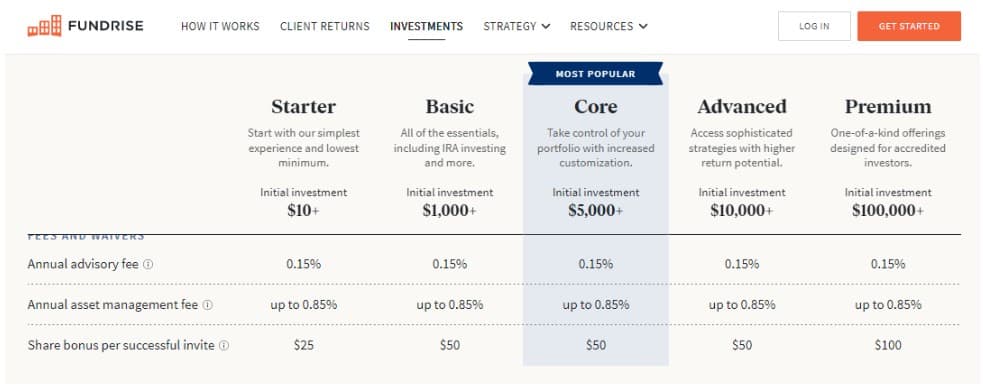The image size is (983, 390).
Task: Click the Premium $100,000+ initial investment
Action: point(888,211)
